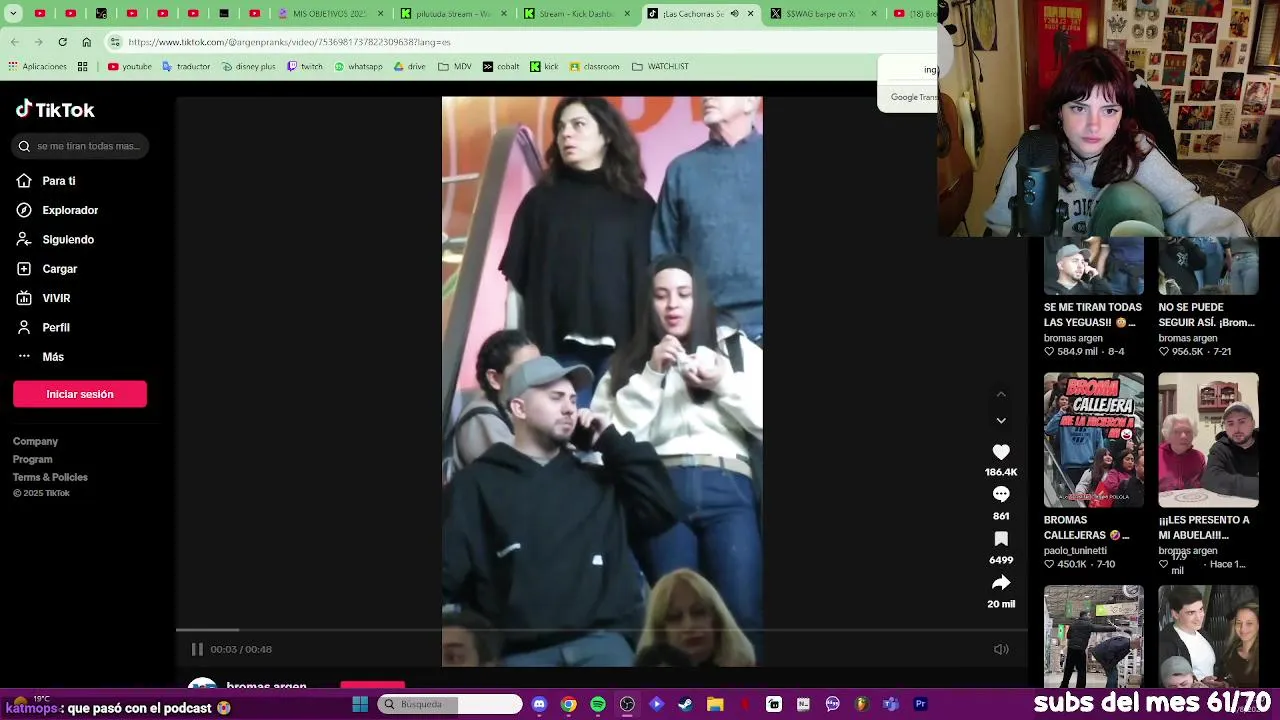
Task: Open Spotify from the taskbar
Action: click(x=598, y=704)
